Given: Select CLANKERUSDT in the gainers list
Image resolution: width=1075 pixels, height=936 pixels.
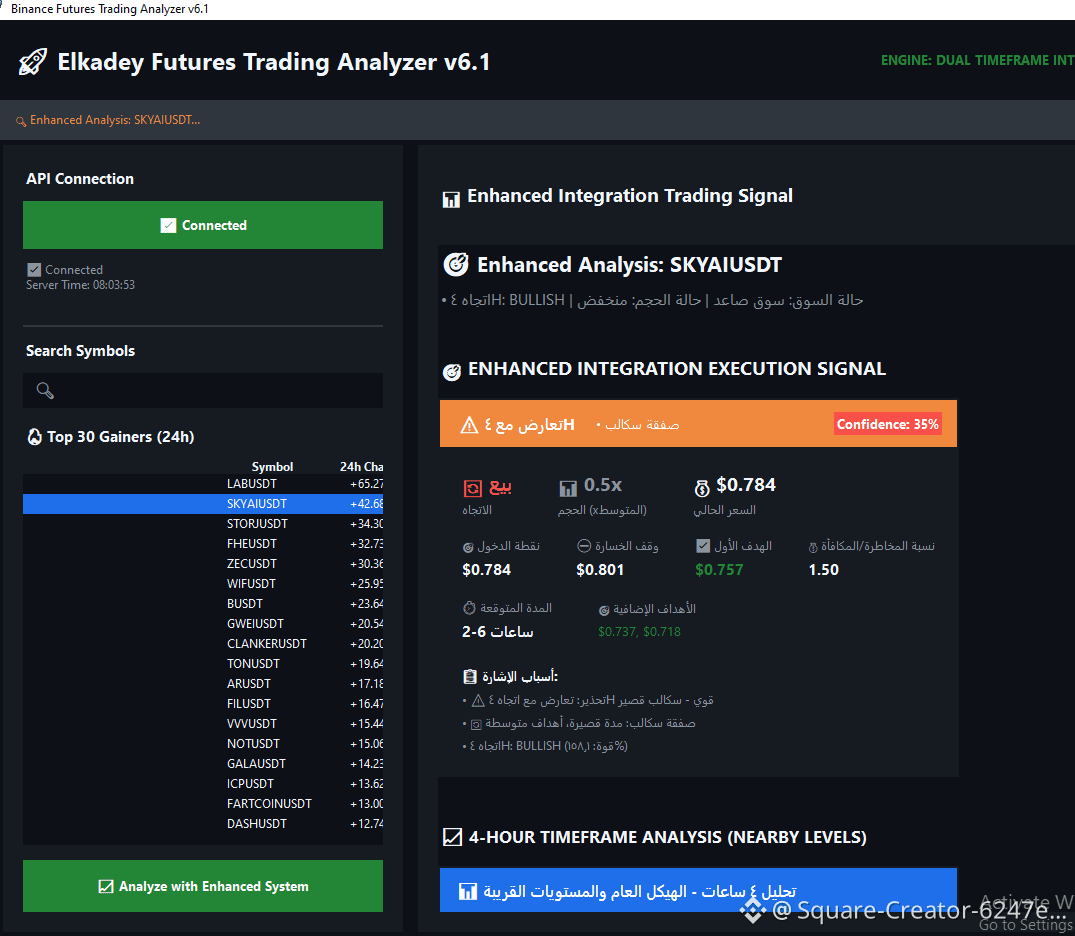Looking at the screenshot, I should (x=203, y=644).
